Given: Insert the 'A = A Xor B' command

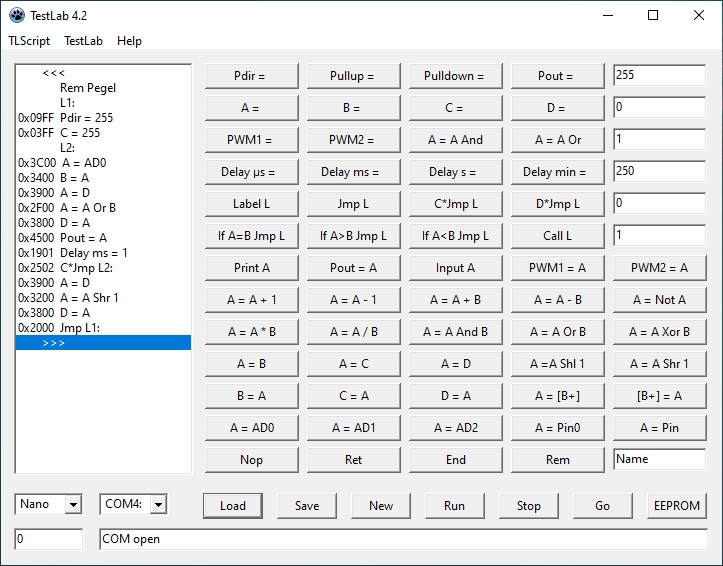Looking at the screenshot, I should click(659, 332).
